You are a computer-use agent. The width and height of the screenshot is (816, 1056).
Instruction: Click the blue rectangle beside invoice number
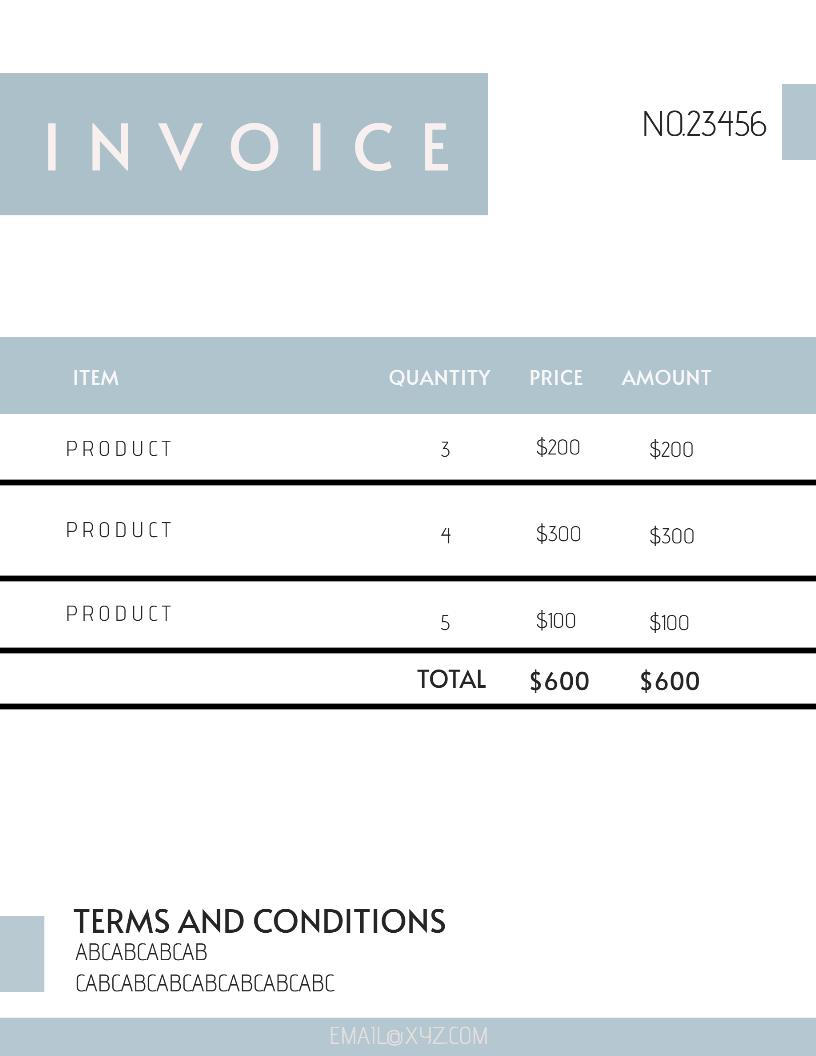tap(798, 122)
